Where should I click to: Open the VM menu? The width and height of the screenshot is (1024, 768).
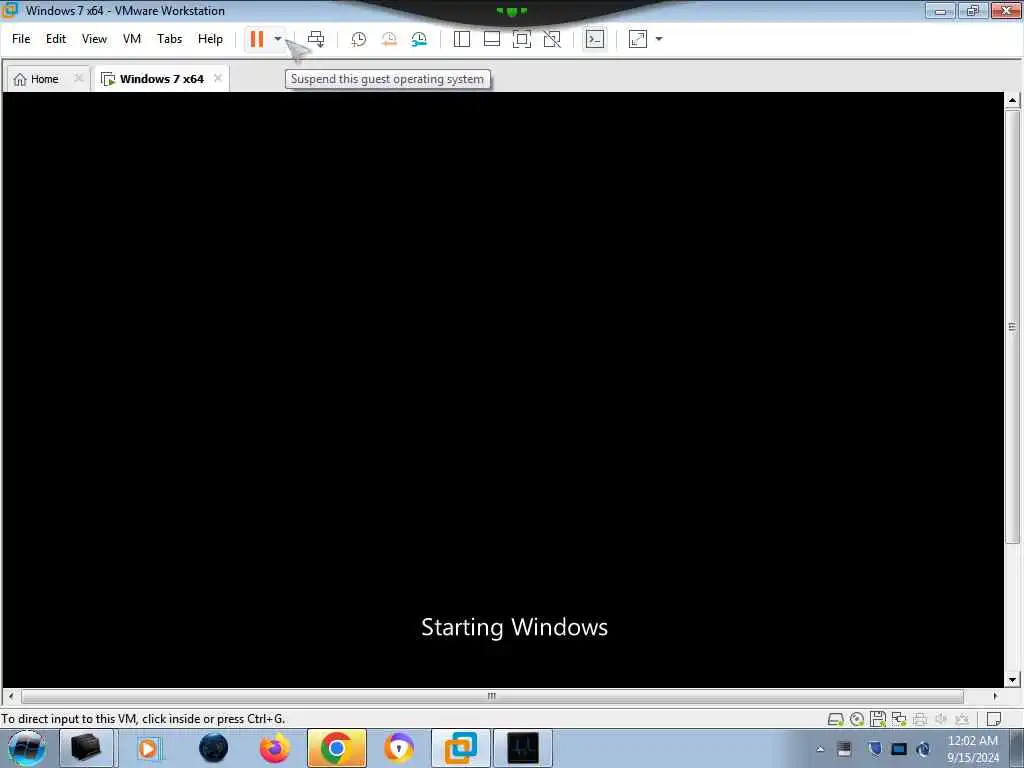(x=132, y=39)
